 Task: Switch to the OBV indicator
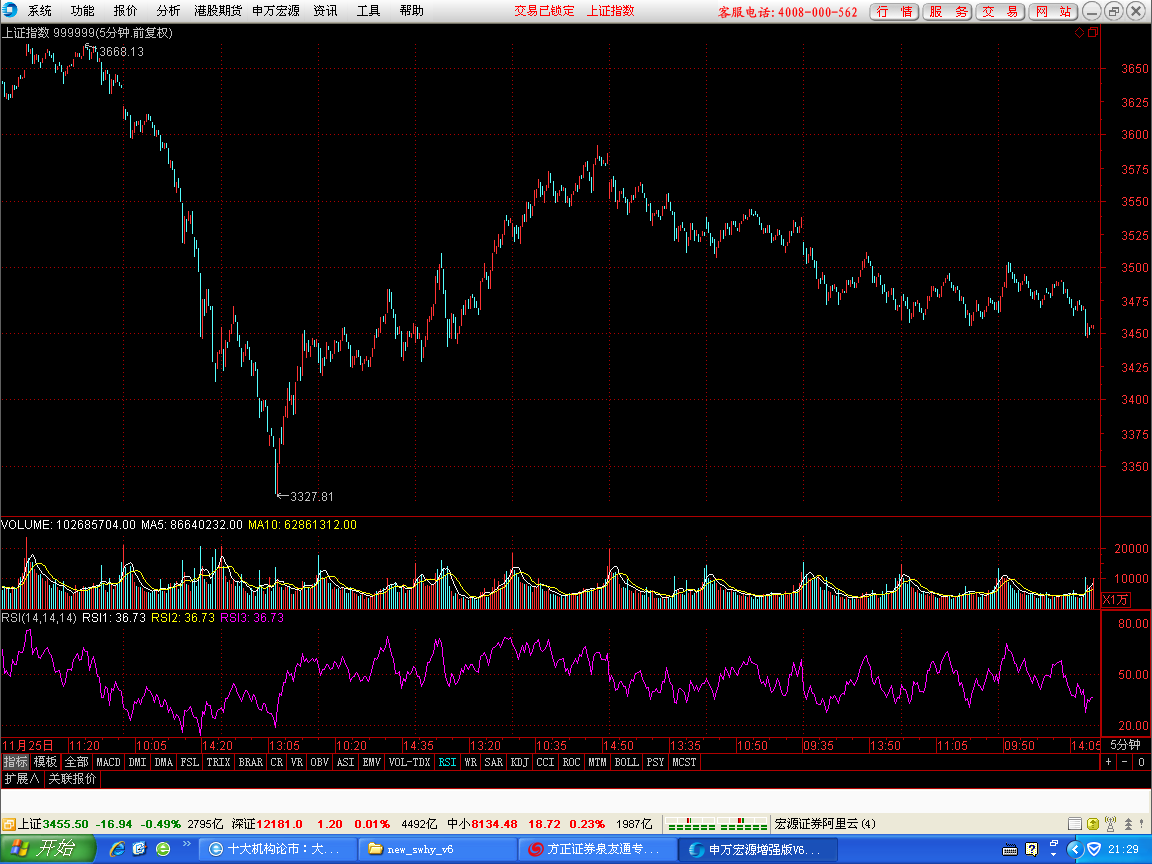320,762
